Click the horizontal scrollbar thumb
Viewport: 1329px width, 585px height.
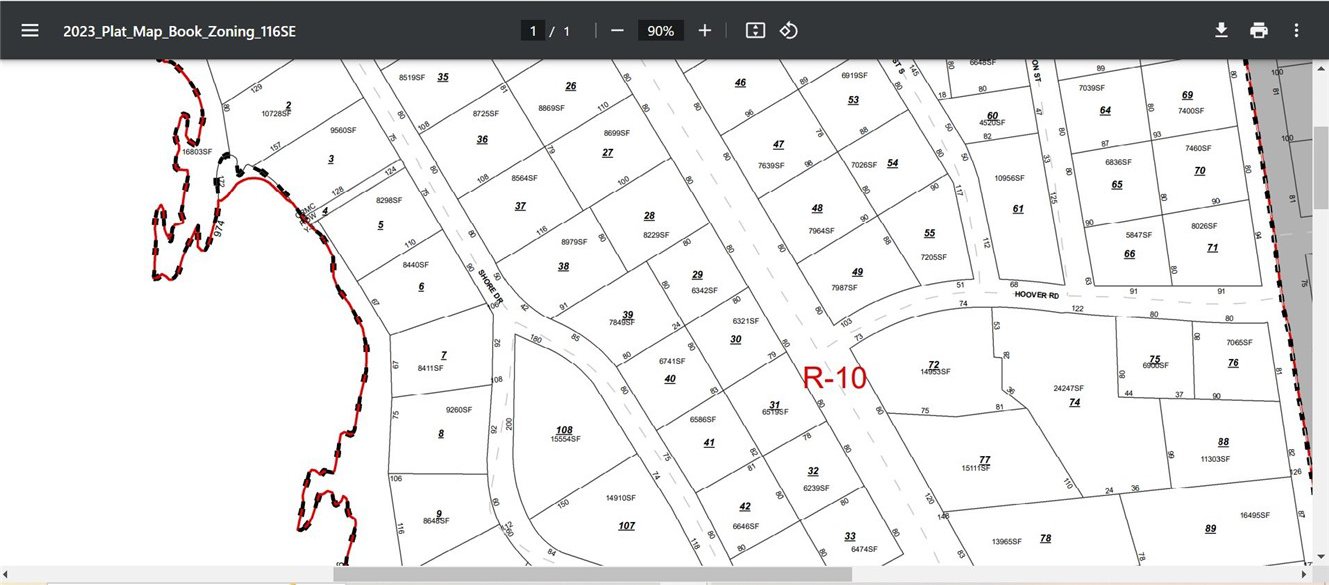tap(592, 575)
